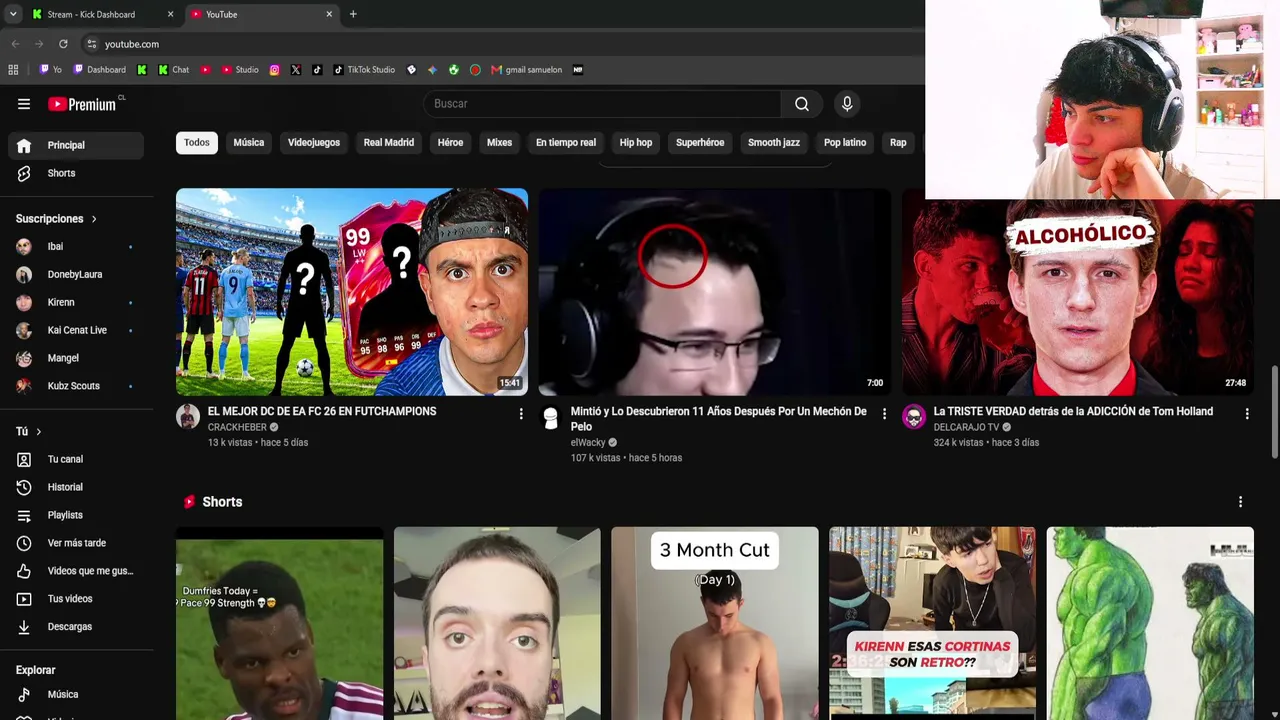Open Ver más tarde list
This screenshot has height=720, width=1280.
76,543
